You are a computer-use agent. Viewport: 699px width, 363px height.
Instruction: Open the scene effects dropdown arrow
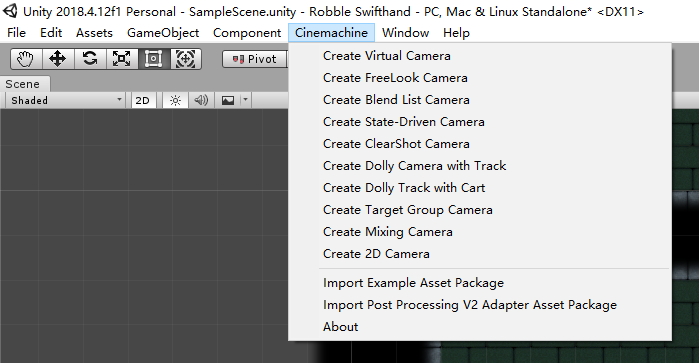pos(246,100)
